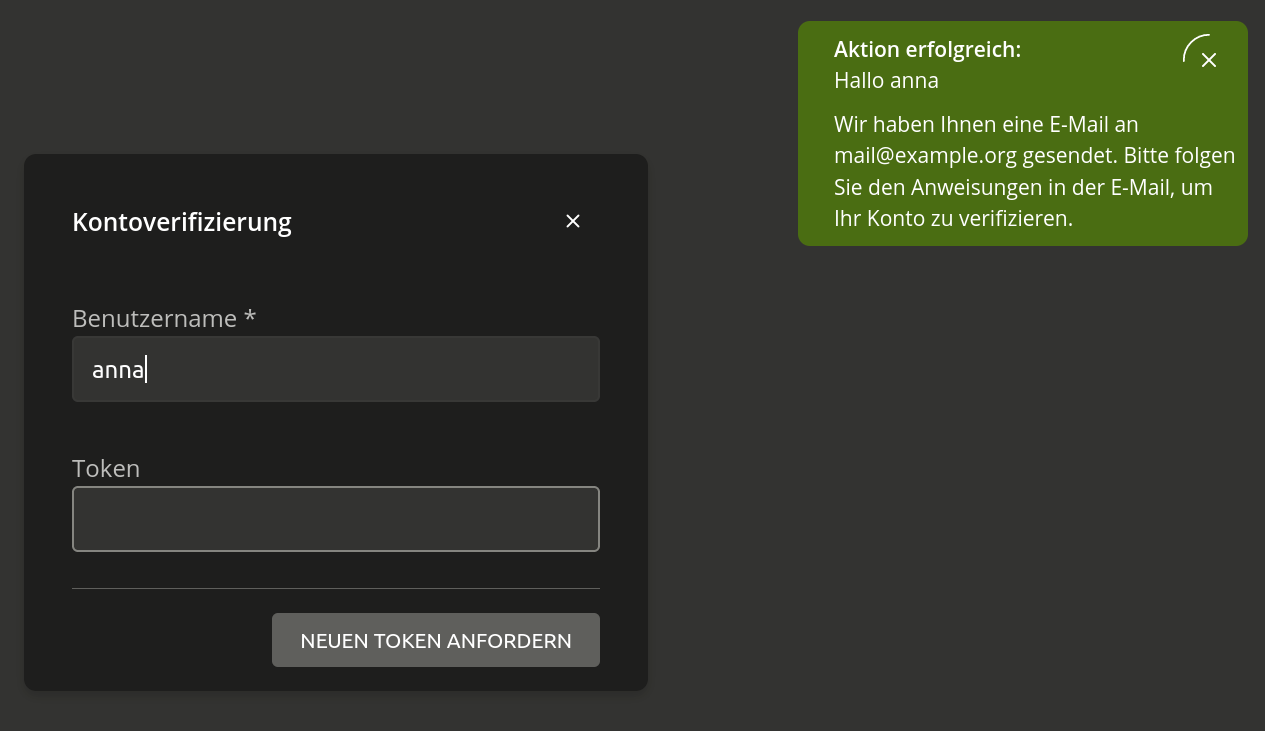The height and width of the screenshot is (731, 1265).
Task: Click the text 'Ihr Konto zu verifizieren'
Action: 952,218
